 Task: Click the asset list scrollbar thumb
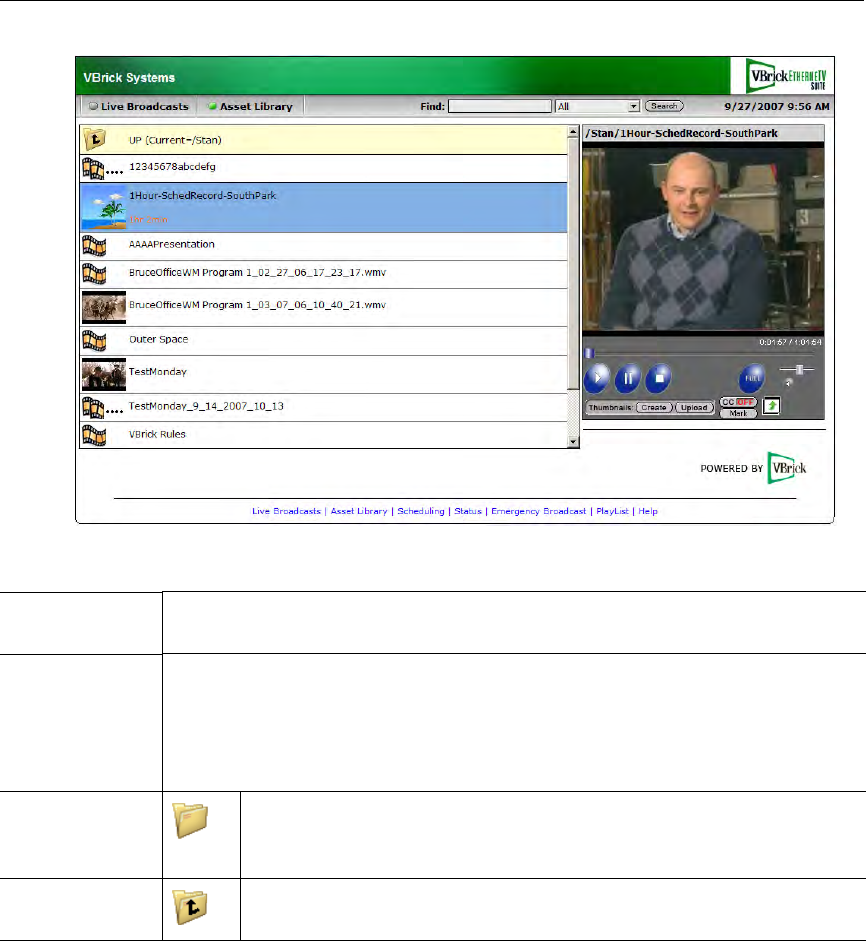pyautogui.click(x=573, y=263)
